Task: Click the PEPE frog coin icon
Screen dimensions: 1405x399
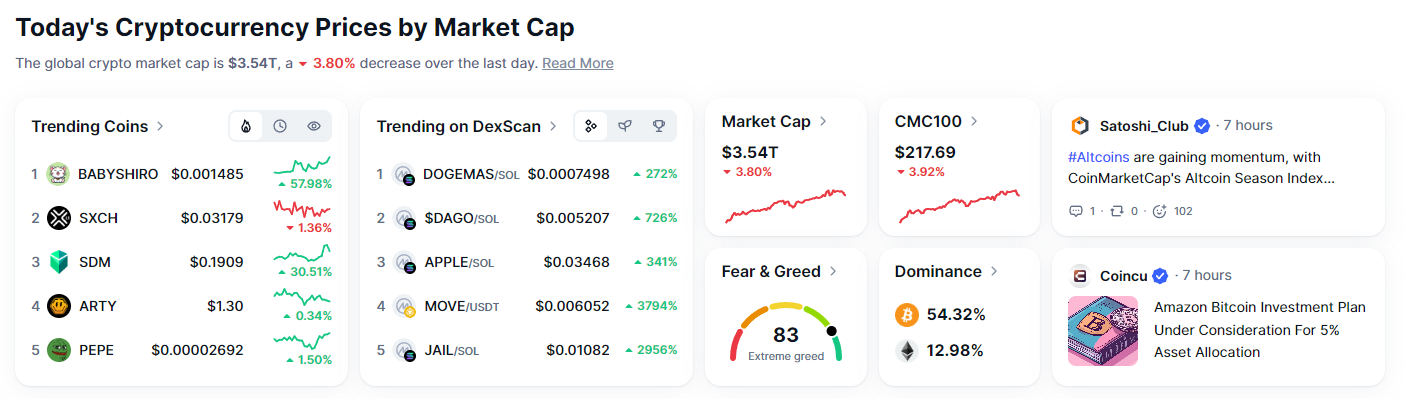Action: click(58, 350)
